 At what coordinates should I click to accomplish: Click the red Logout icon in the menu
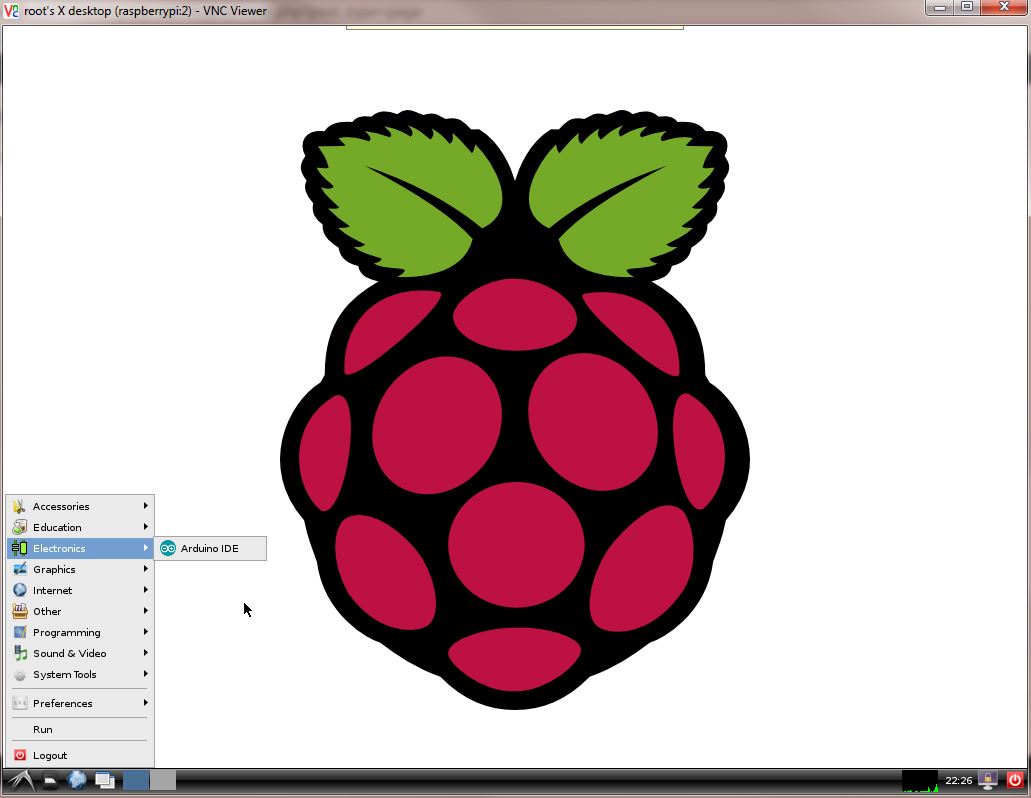20,755
